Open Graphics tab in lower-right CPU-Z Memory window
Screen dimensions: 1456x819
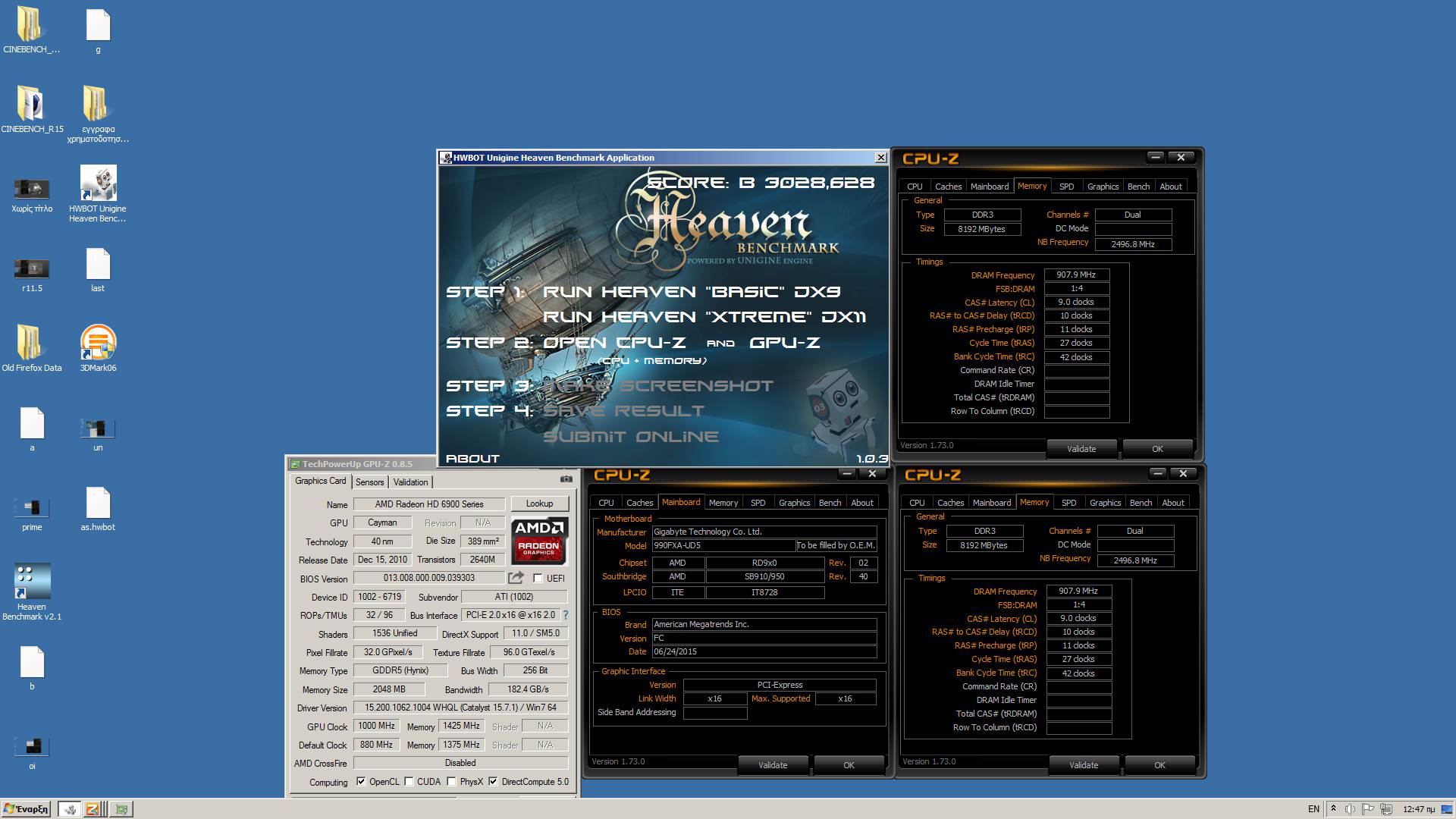[x=1105, y=503]
